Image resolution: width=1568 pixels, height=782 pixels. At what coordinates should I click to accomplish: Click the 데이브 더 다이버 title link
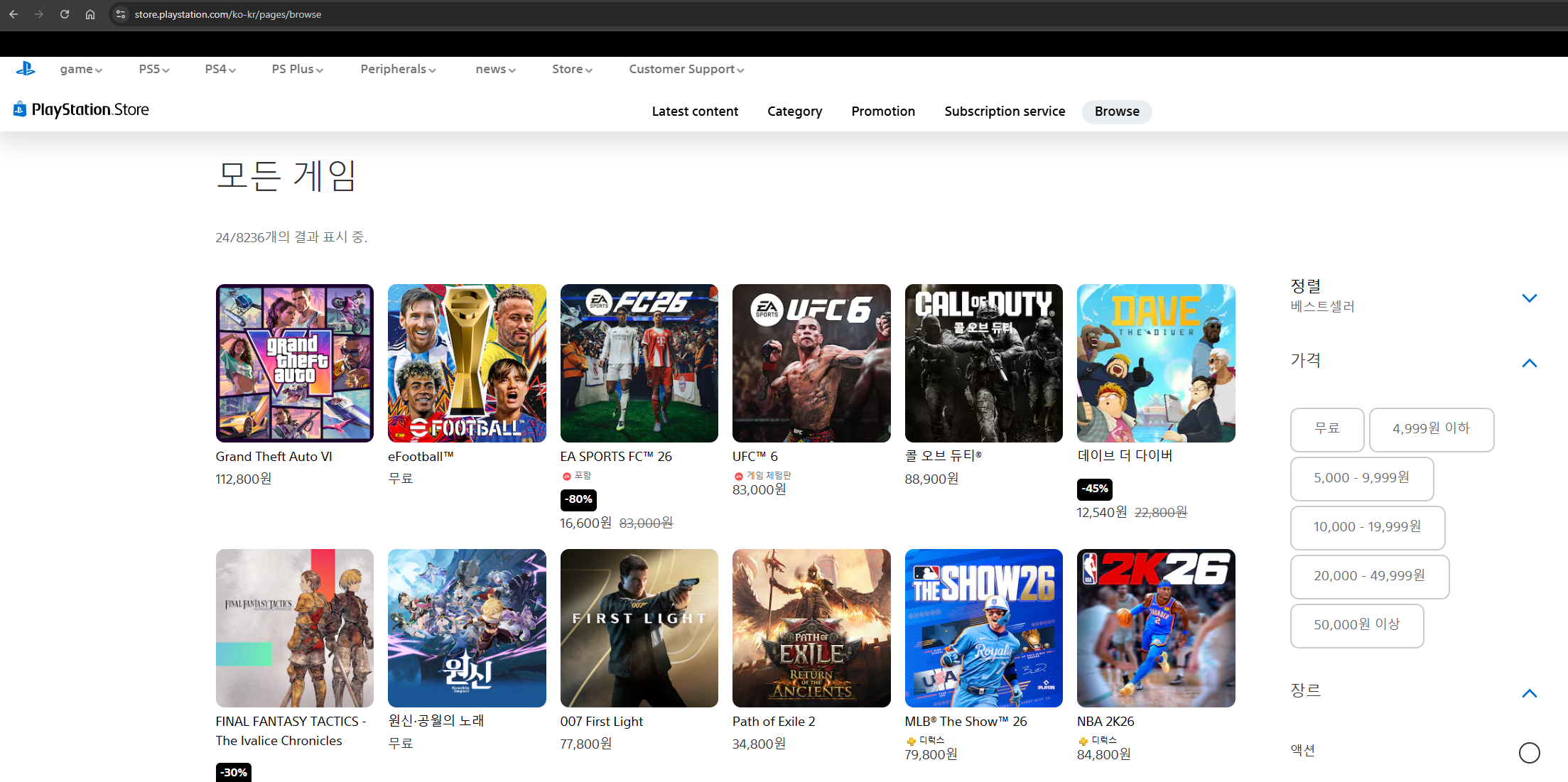[1125, 456]
